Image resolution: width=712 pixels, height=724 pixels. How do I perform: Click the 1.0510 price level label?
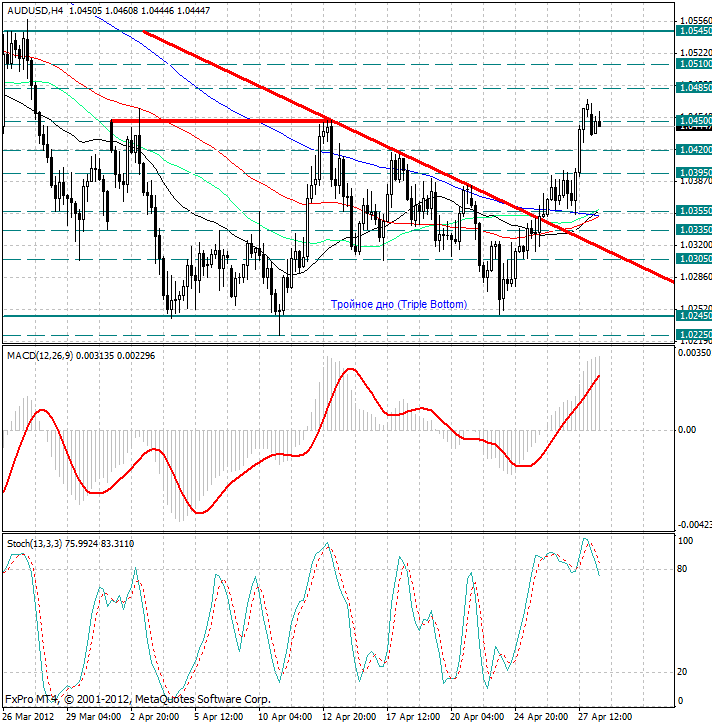pos(694,64)
